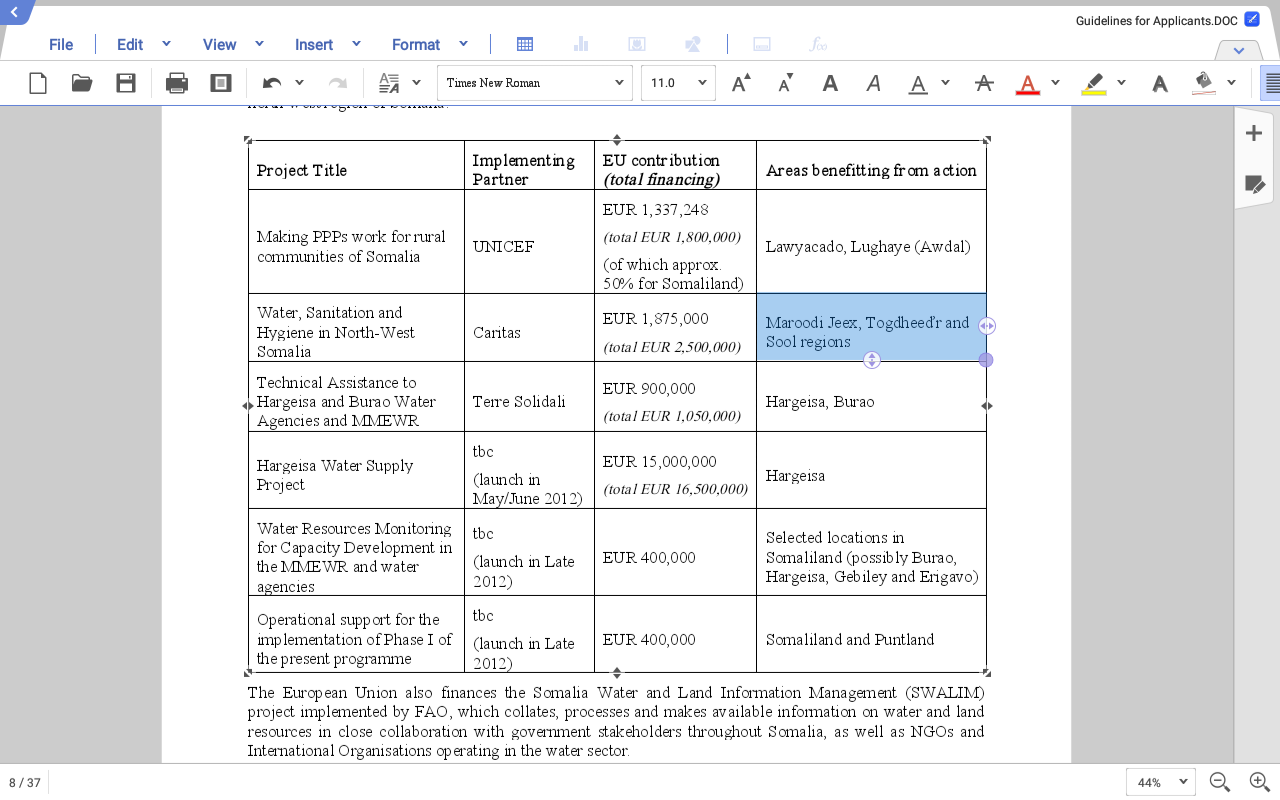Open Times New Roman font dropdown
Image resolution: width=1280 pixels, height=800 pixels.
point(535,83)
